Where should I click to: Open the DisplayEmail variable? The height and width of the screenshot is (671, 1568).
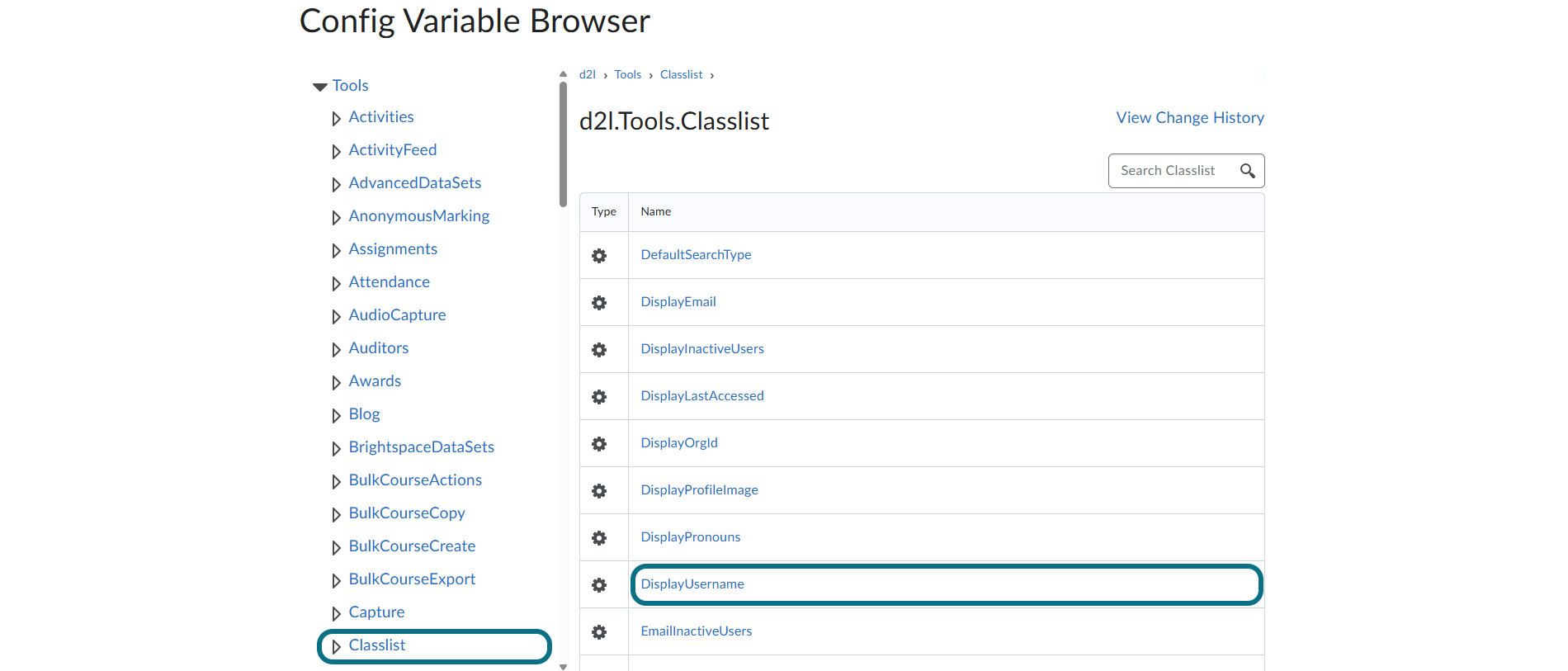678,302
